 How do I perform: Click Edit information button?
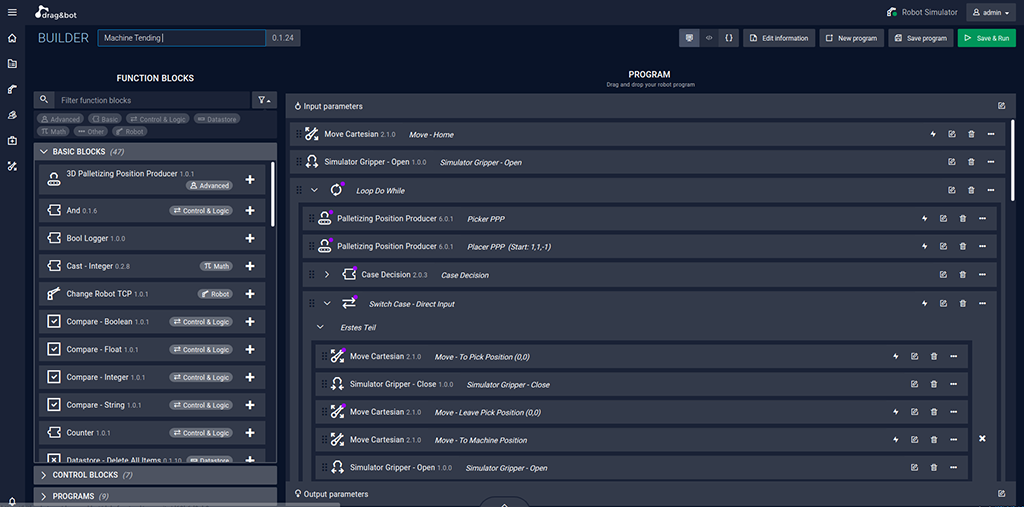point(779,38)
